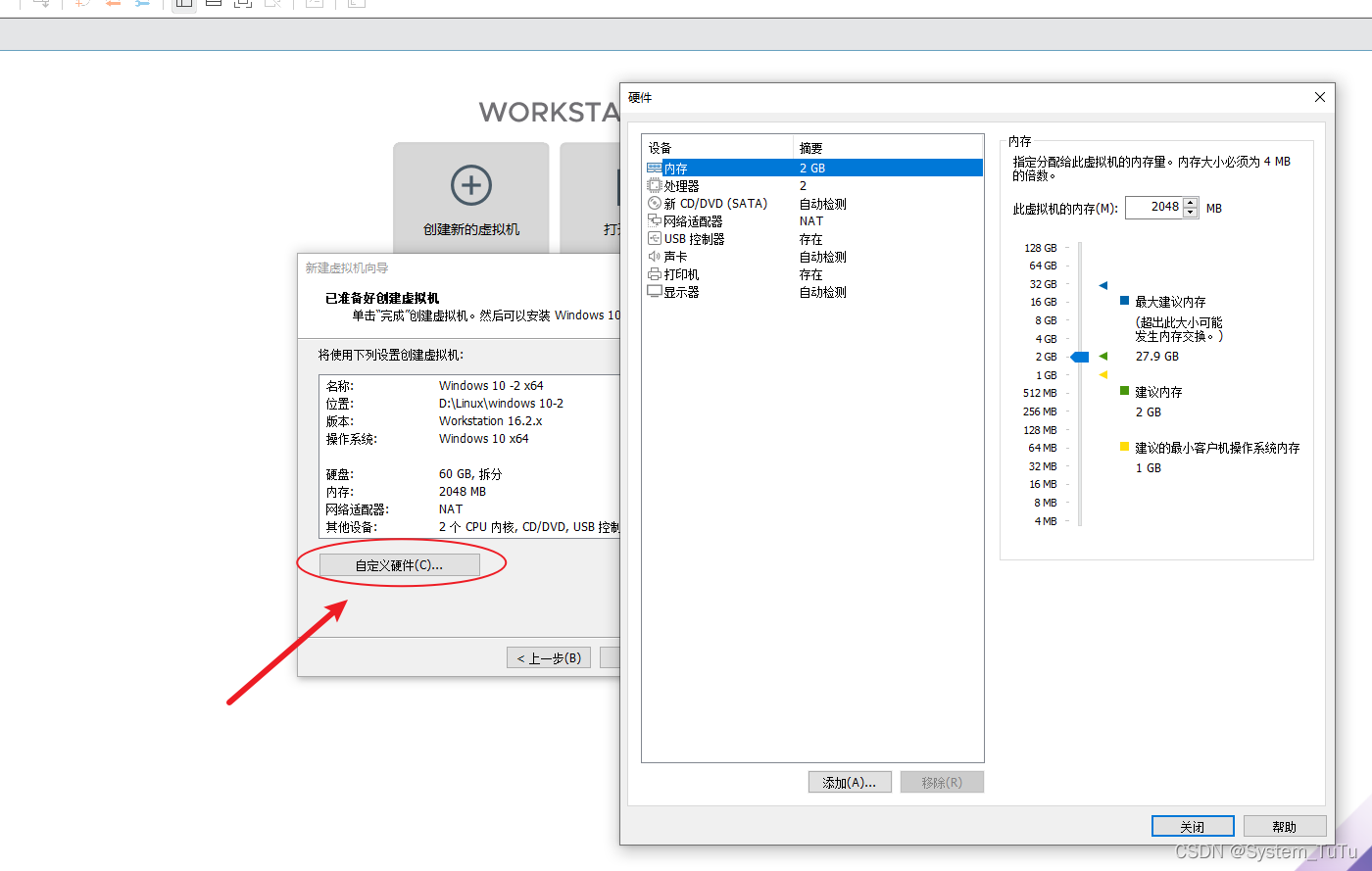Click the 建议的最小客户机操作系统内存 legend label
The height and width of the screenshot is (871, 1372).
1217,448
